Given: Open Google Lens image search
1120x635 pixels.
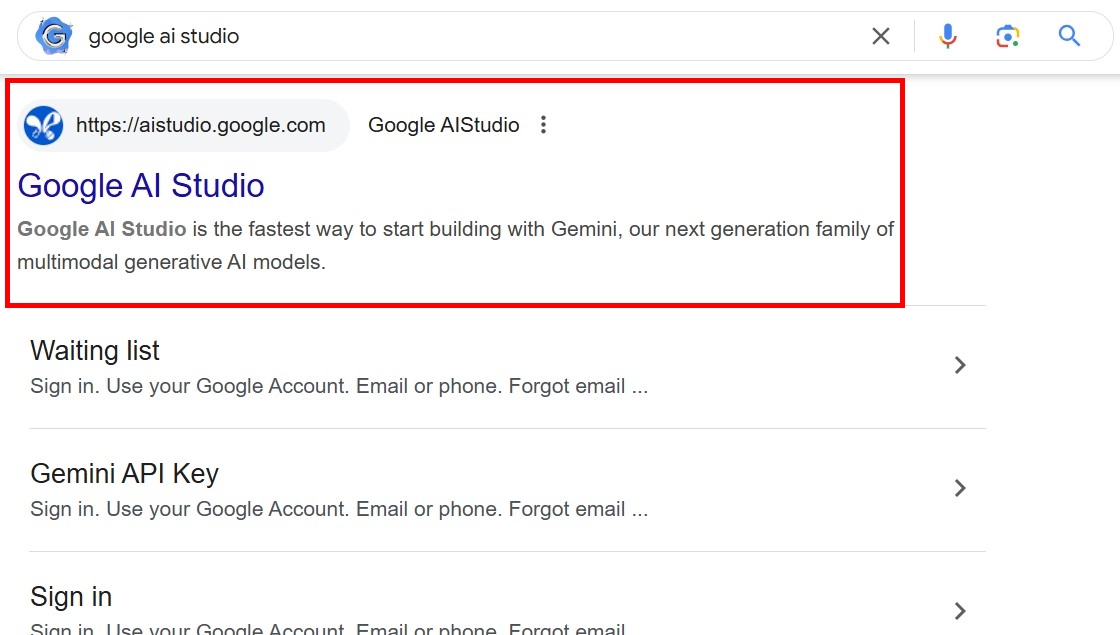Looking at the screenshot, I should (1007, 37).
